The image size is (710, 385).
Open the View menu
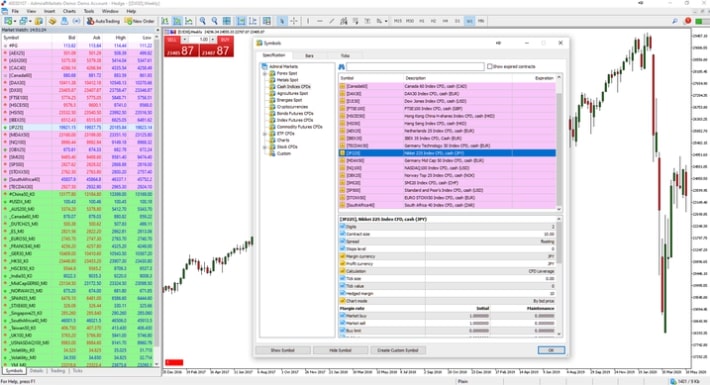(x=31, y=11)
